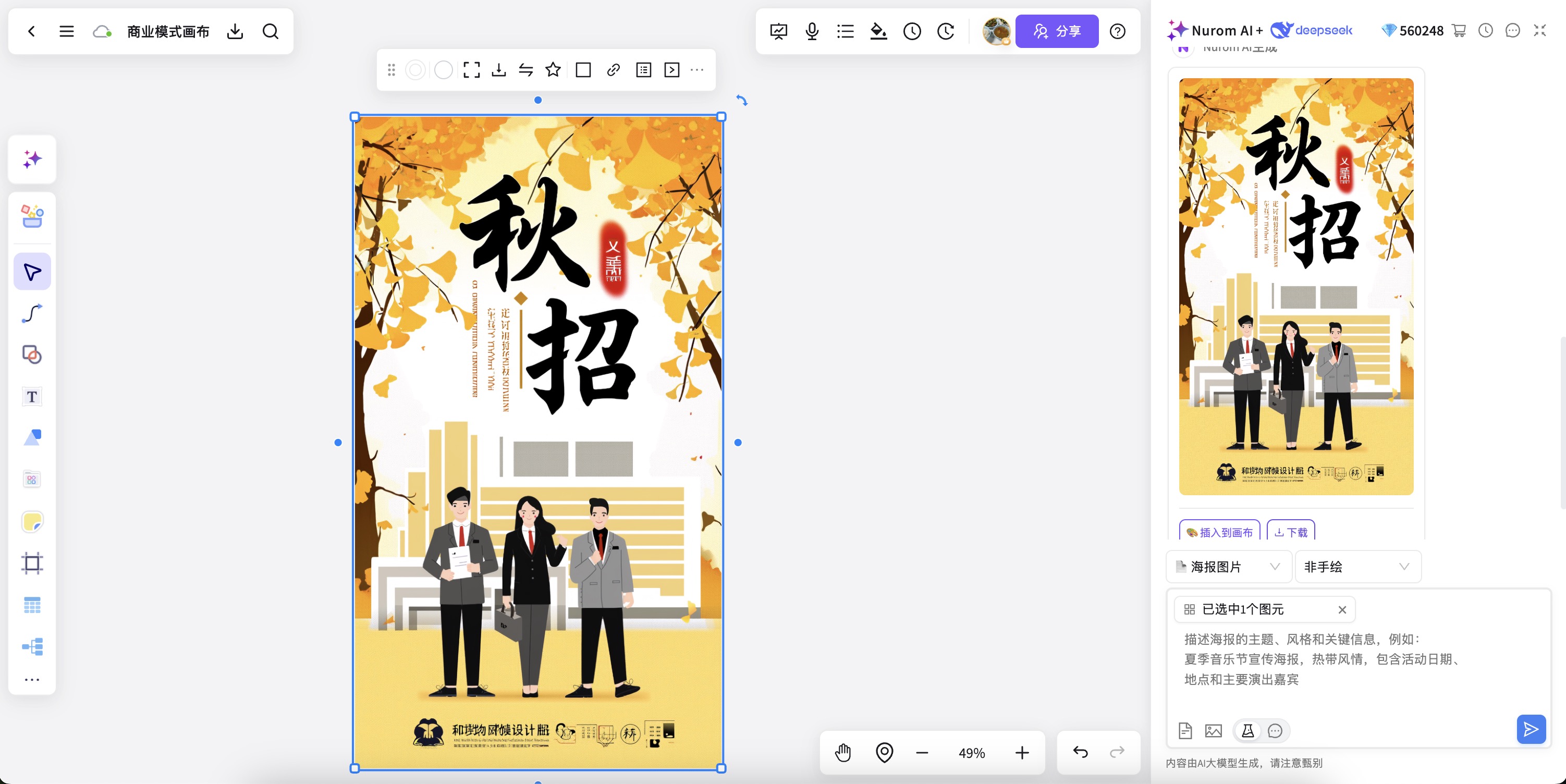
Task: Choose the white fill color swatch
Action: [x=444, y=70]
